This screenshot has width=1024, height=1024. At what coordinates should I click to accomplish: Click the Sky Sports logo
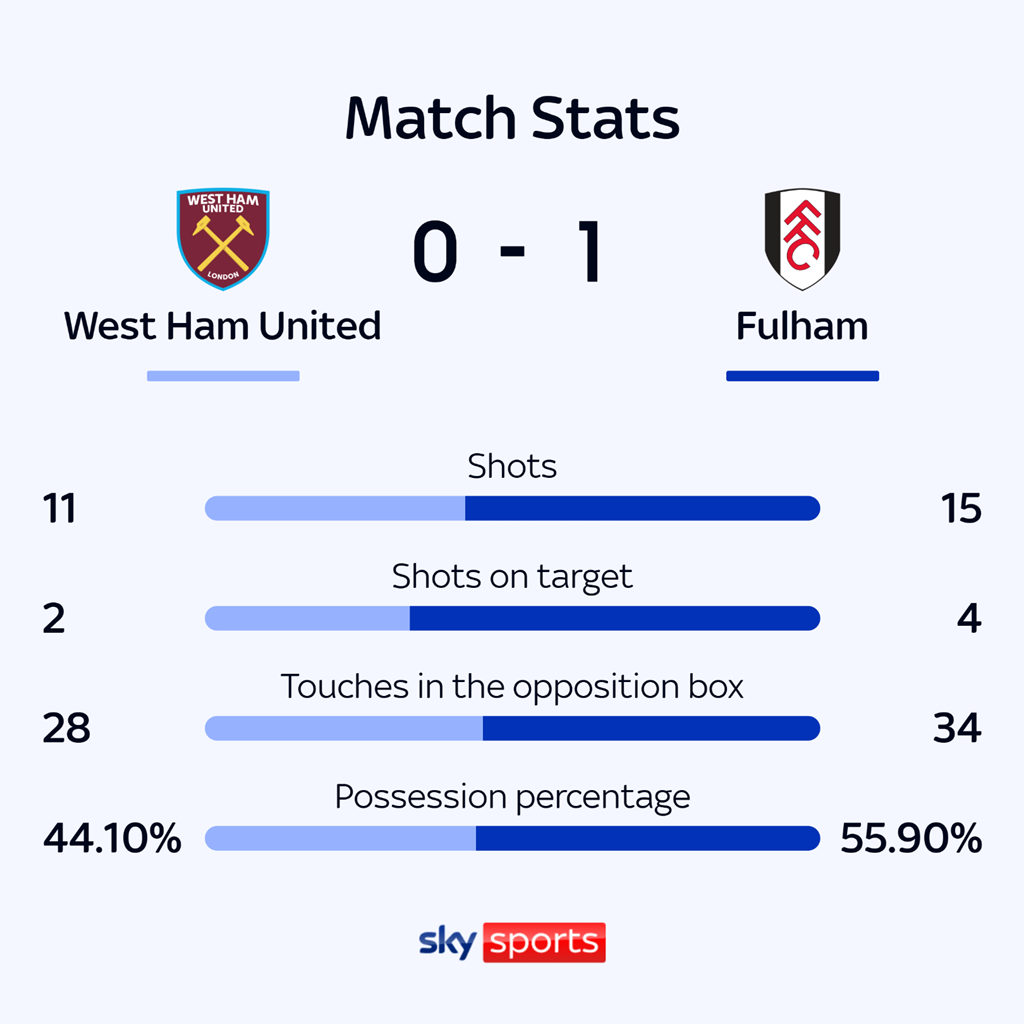coord(511,942)
